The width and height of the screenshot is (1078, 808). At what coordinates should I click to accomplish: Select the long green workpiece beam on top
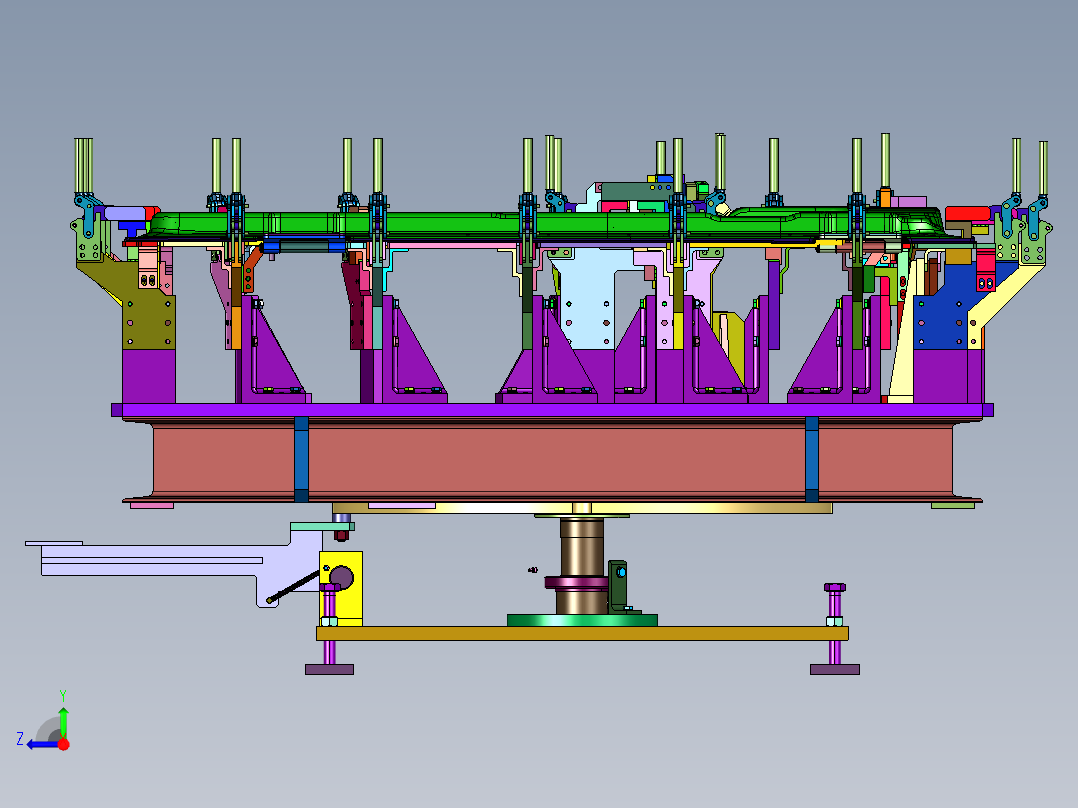coord(543,224)
